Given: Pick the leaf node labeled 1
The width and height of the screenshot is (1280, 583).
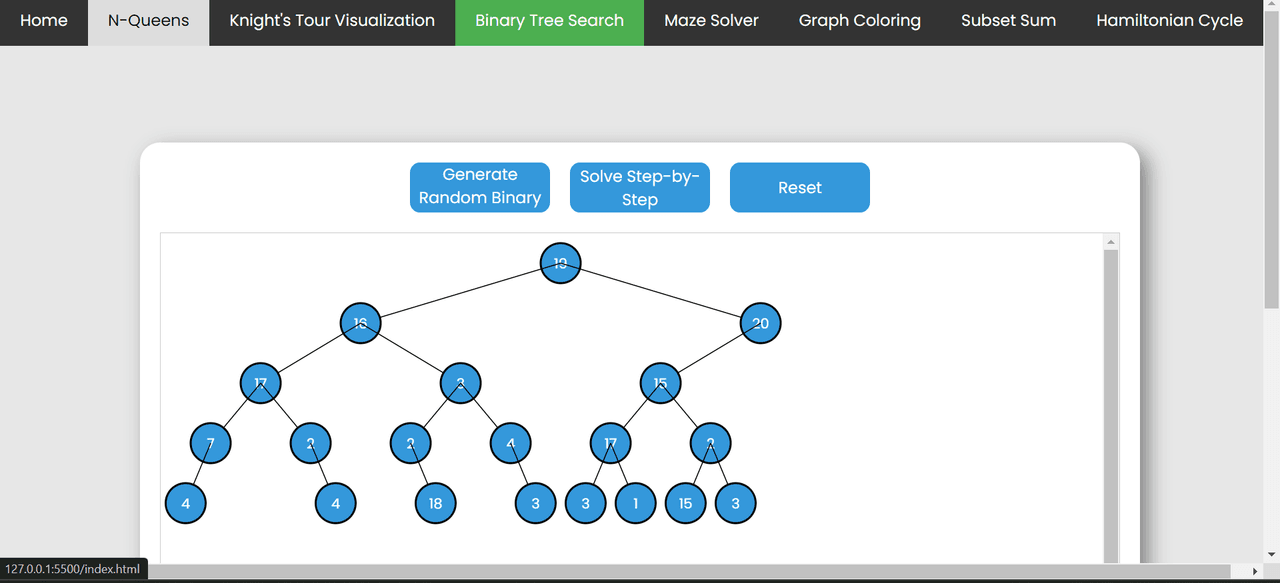Looking at the screenshot, I should pos(635,503).
